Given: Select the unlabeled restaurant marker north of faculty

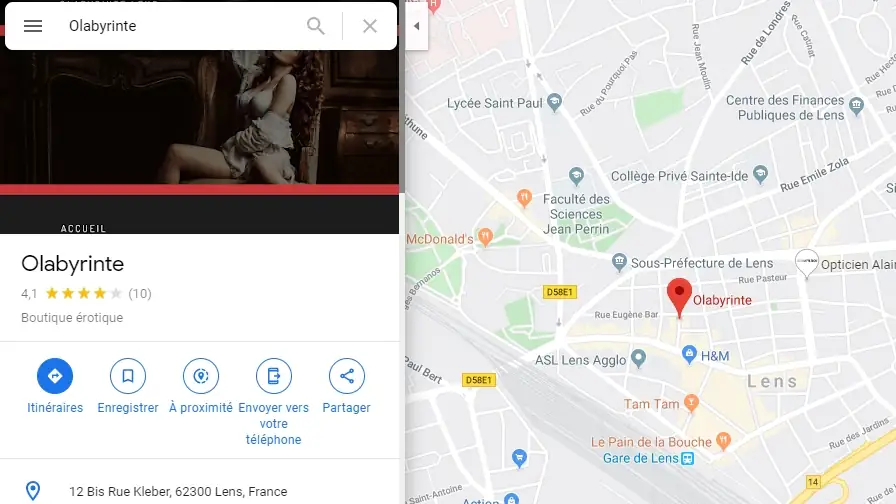Looking at the screenshot, I should click(524, 198).
